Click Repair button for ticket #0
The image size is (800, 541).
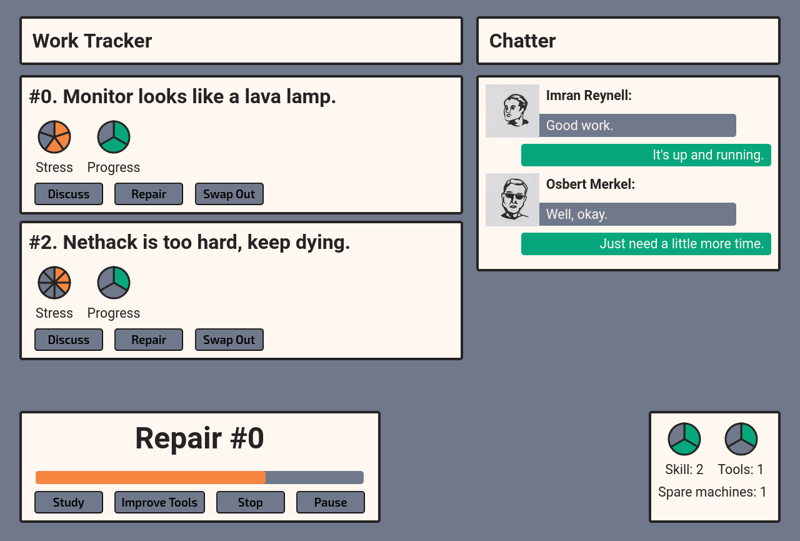point(148,194)
